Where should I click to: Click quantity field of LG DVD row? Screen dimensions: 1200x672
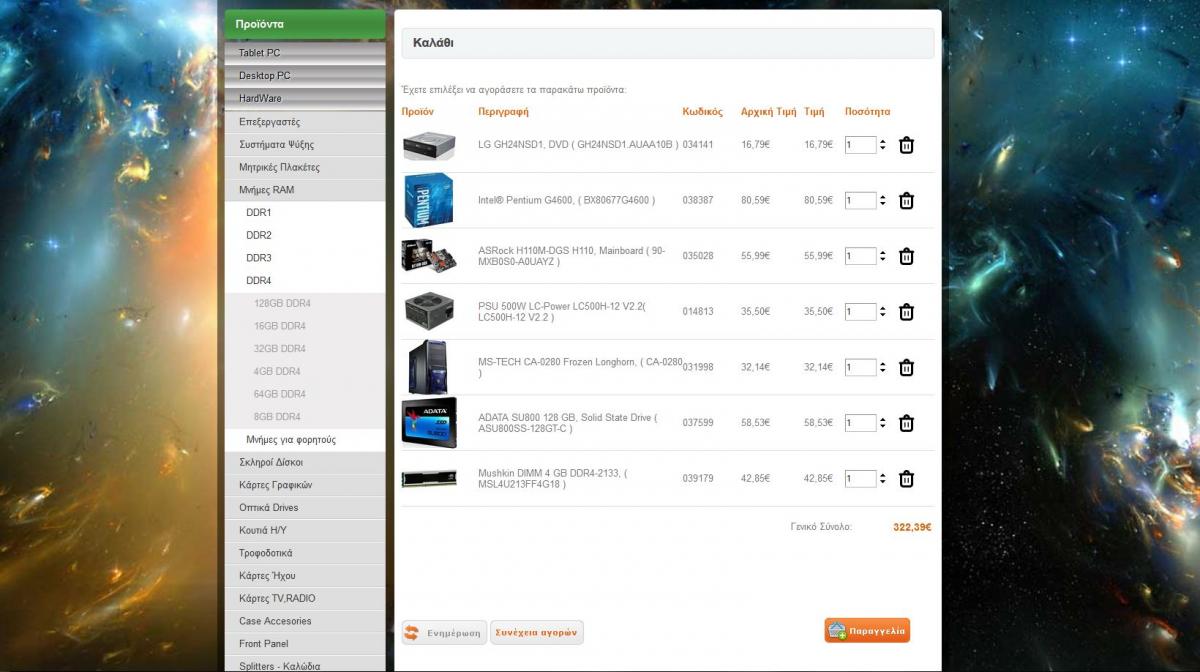pyautogui.click(x=860, y=145)
